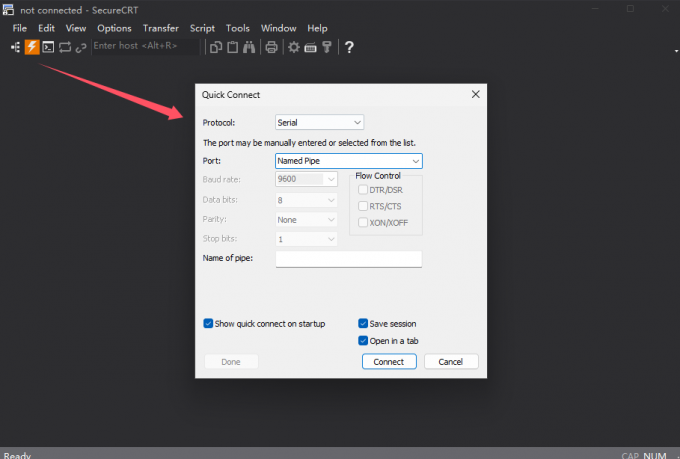The height and width of the screenshot is (459, 680).
Task: Click the Flow Control group label
Action: point(378,176)
